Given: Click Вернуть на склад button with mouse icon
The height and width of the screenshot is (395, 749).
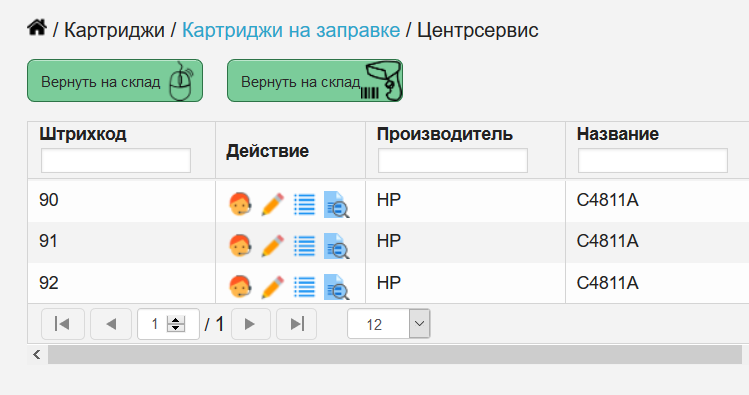Looking at the screenshot, I should tap(115, 81).
